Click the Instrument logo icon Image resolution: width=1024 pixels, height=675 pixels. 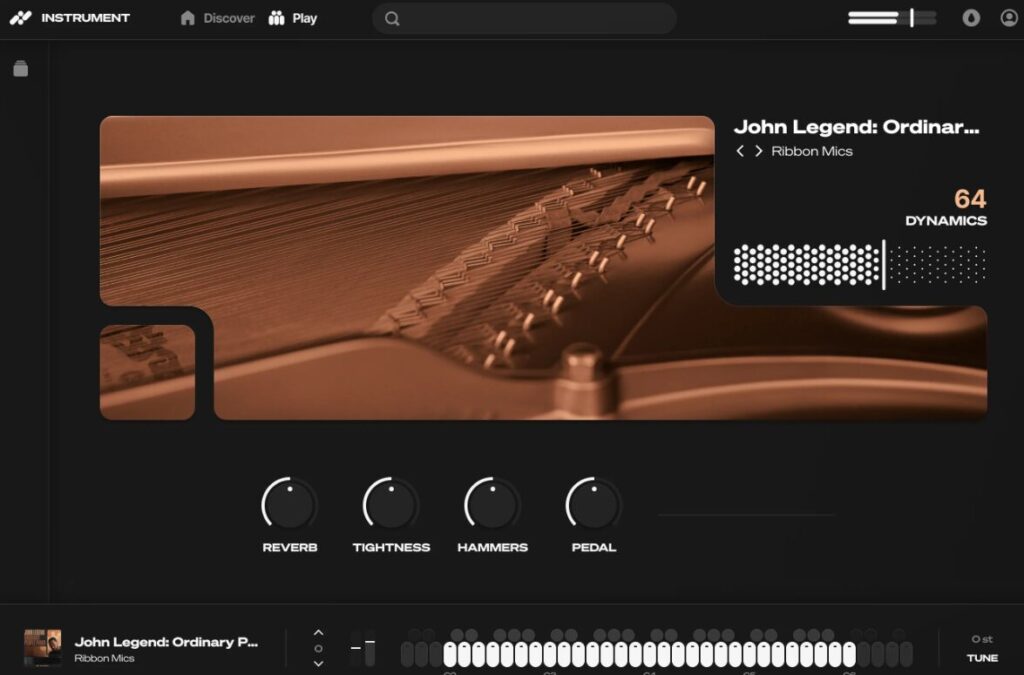(21, 18)
